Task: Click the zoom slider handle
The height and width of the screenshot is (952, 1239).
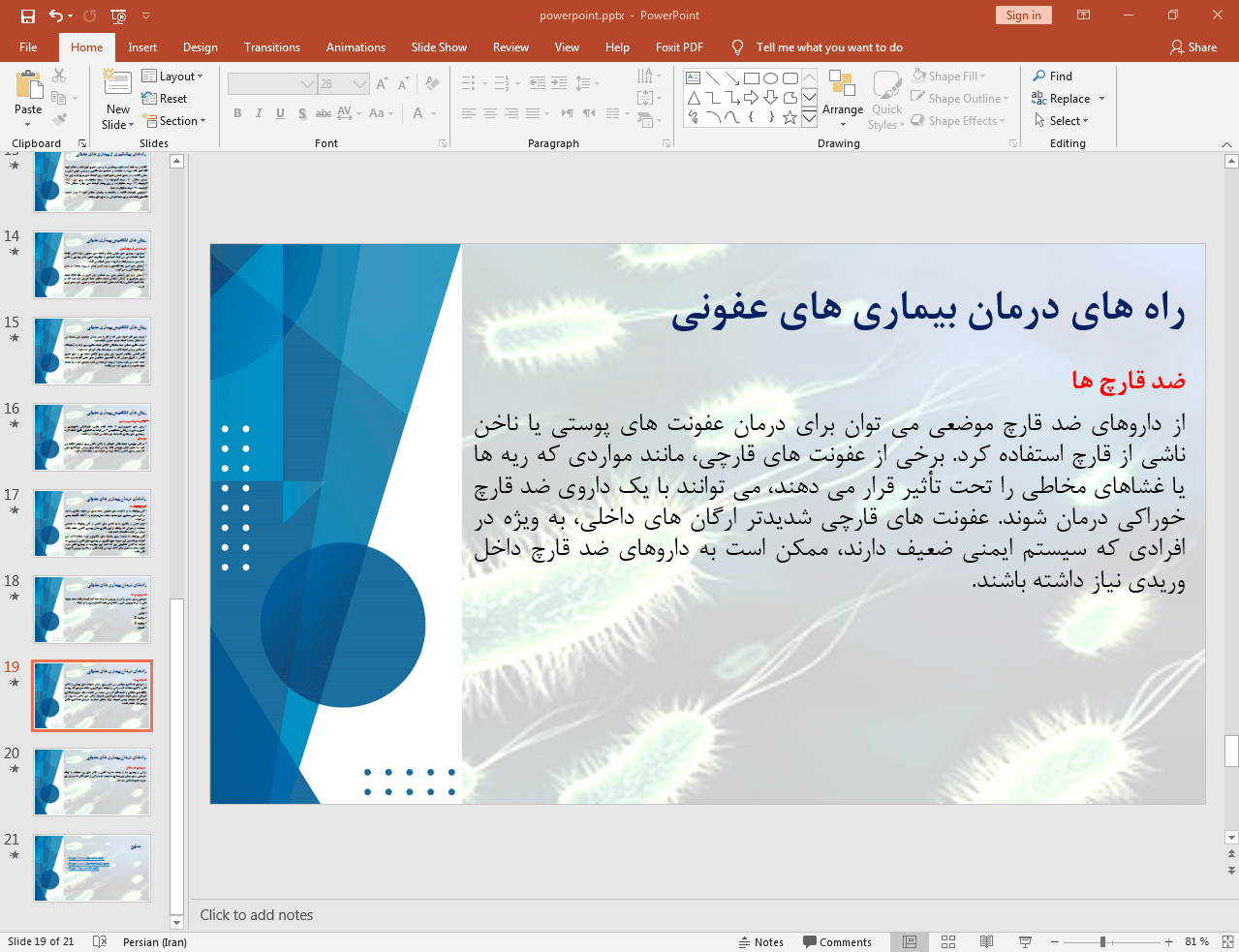Action: pyautogui.click(x=1102, y=941)
